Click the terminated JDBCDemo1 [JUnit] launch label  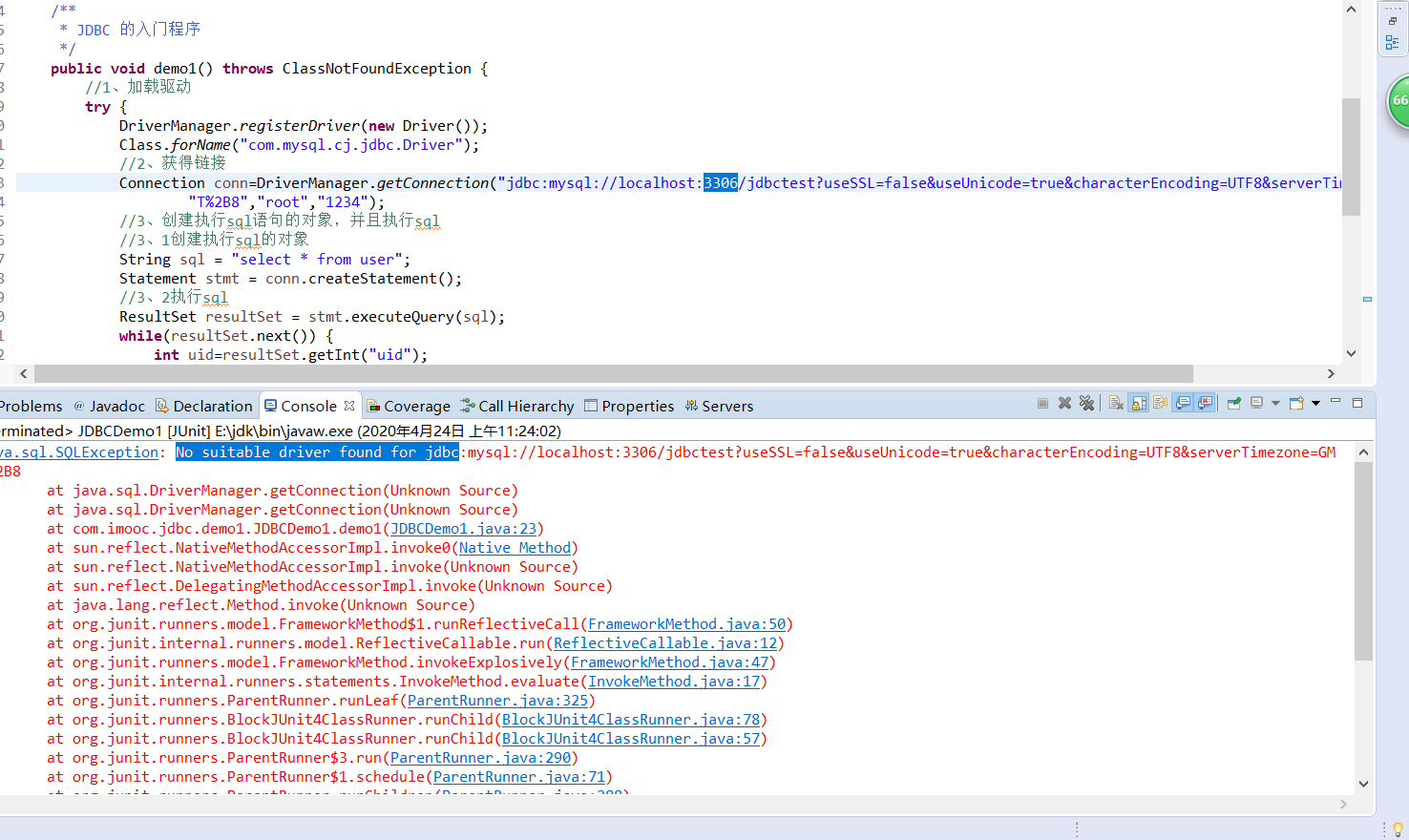(x=281, y=431)
